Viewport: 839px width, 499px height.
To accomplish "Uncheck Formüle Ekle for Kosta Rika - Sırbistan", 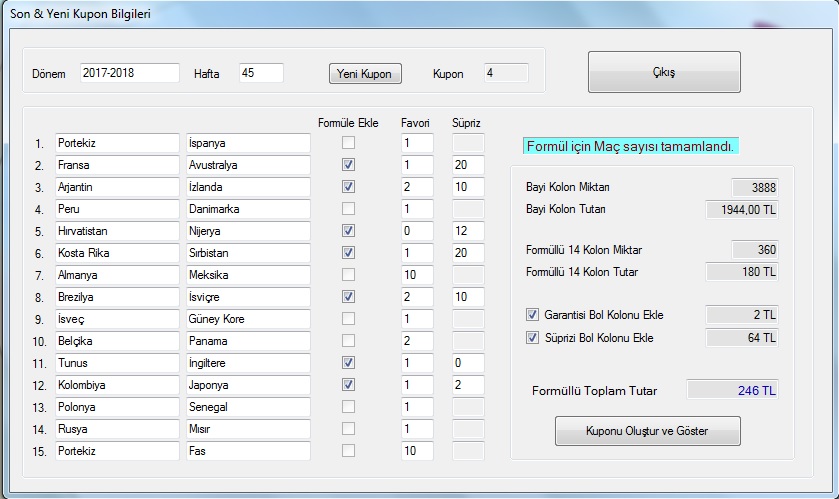I will point(348,252).
